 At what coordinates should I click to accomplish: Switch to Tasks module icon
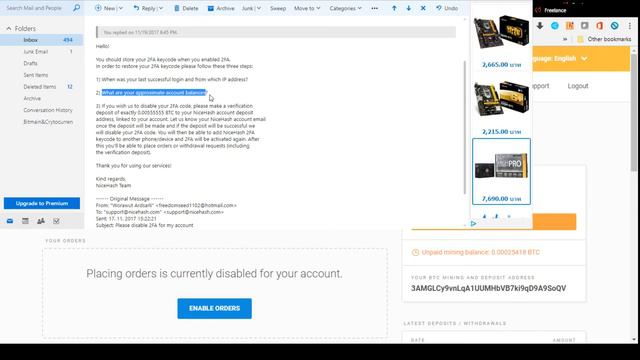56,221
